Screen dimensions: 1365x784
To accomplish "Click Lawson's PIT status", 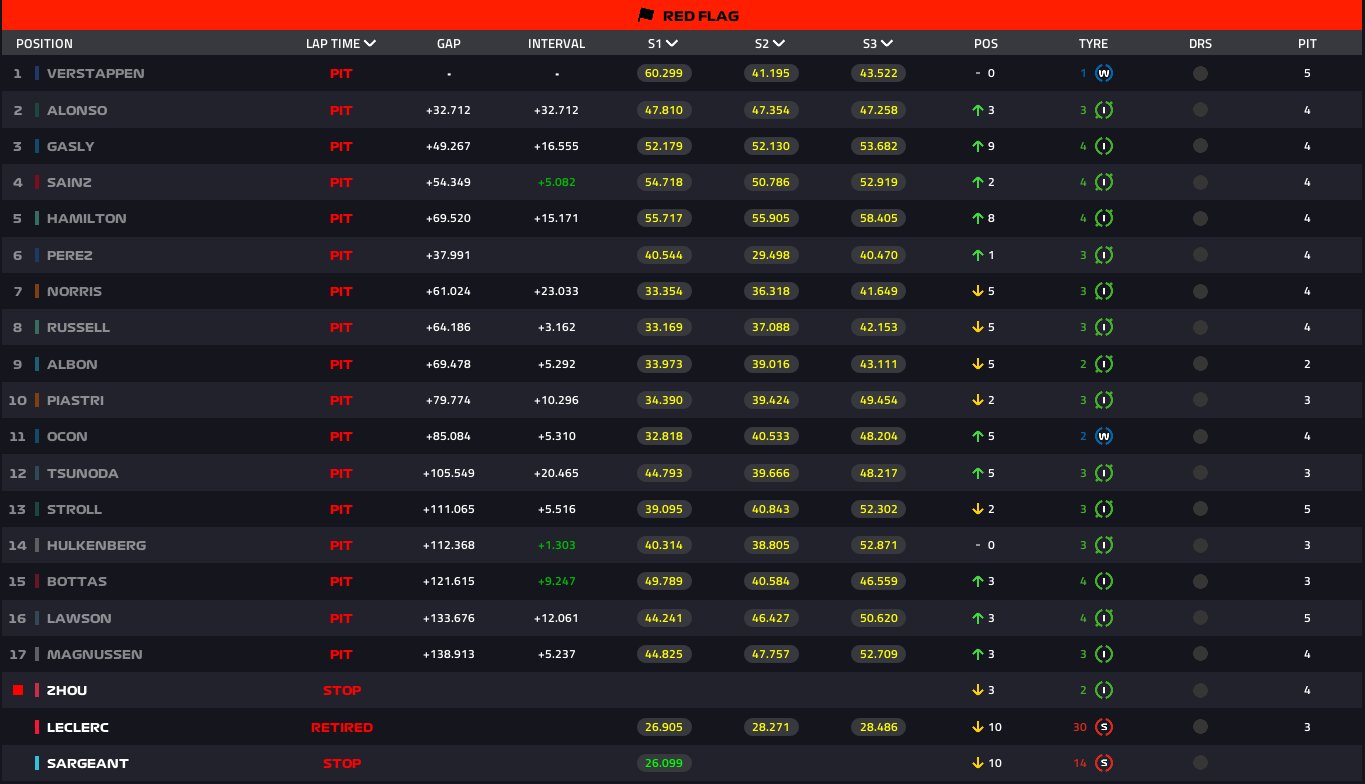I will (x=341, y=618).
